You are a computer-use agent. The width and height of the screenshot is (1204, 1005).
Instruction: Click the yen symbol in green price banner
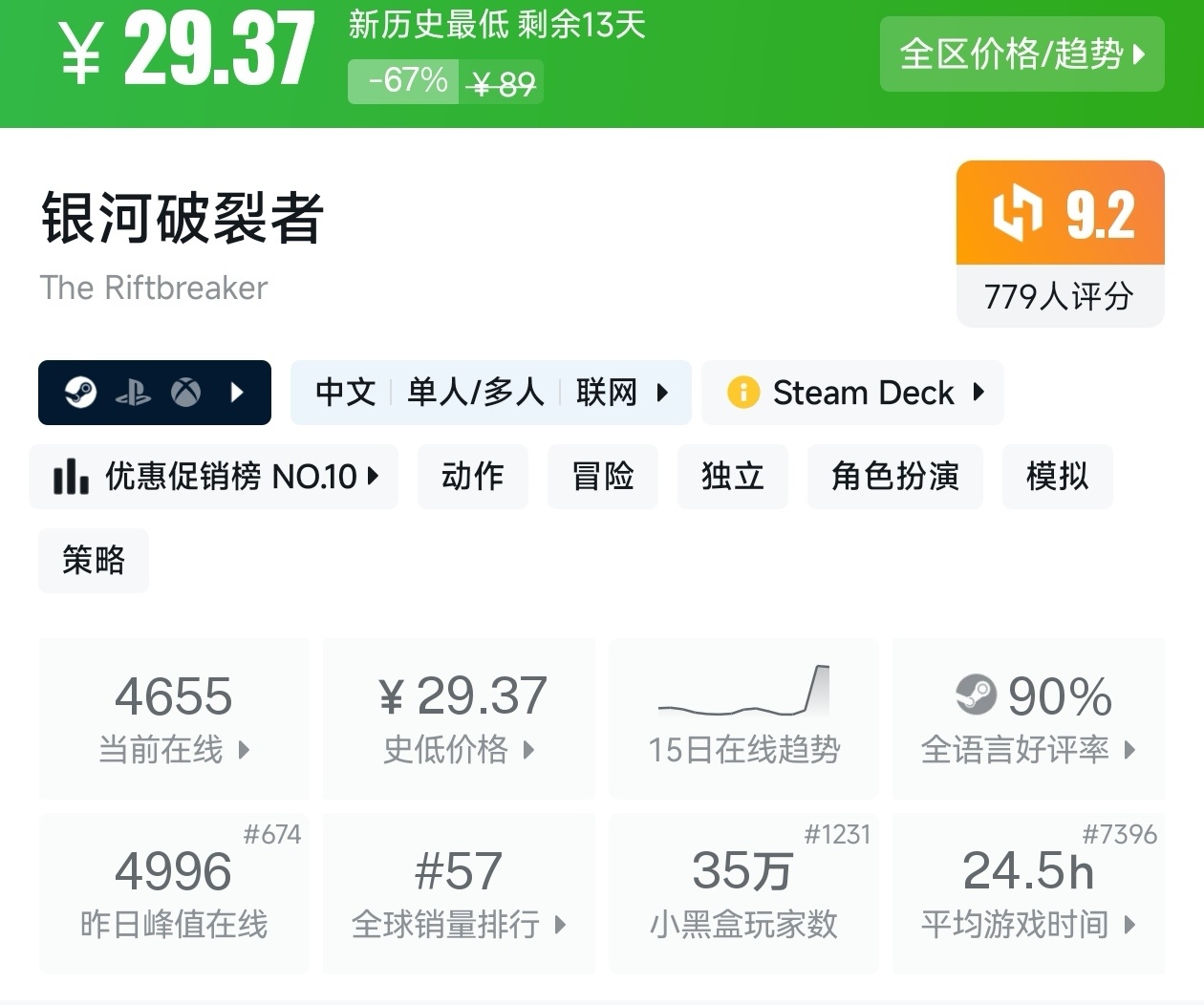pos(81,53)
